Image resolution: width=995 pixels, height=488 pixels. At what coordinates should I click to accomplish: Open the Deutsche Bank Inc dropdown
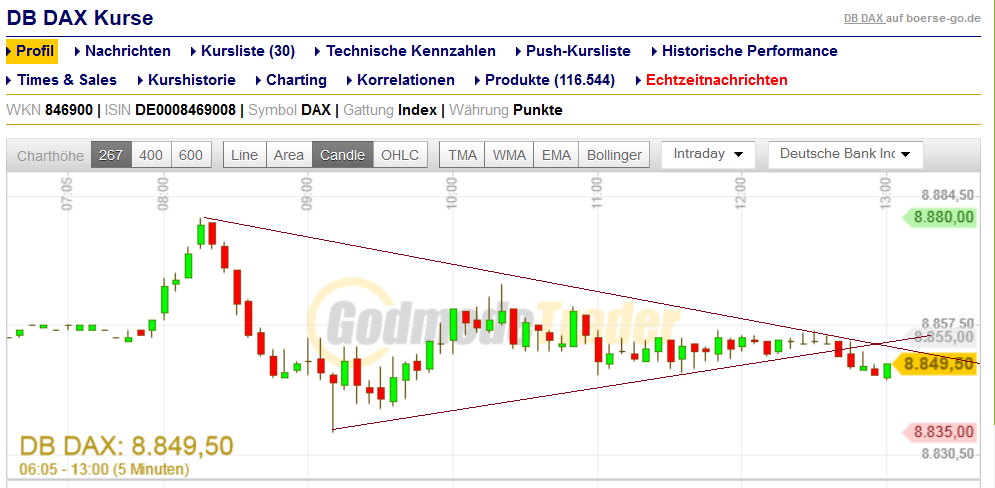(x=845, y=154)
